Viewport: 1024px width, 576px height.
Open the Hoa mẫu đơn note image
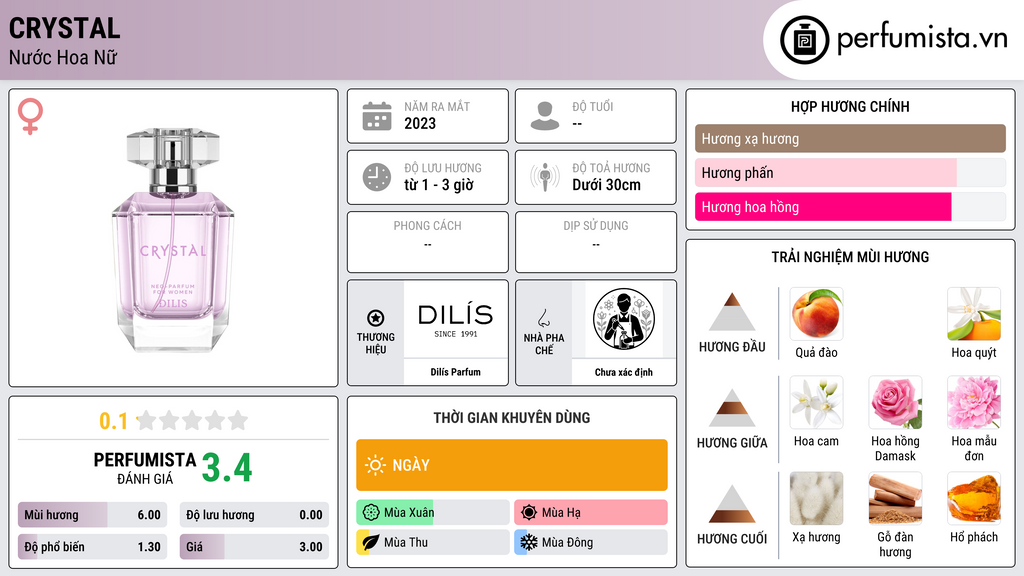(x=974, y=402)
